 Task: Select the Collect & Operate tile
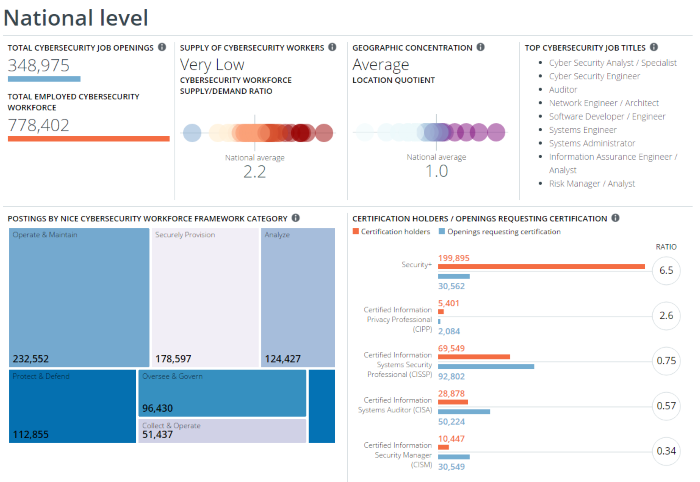coord(222,431)
